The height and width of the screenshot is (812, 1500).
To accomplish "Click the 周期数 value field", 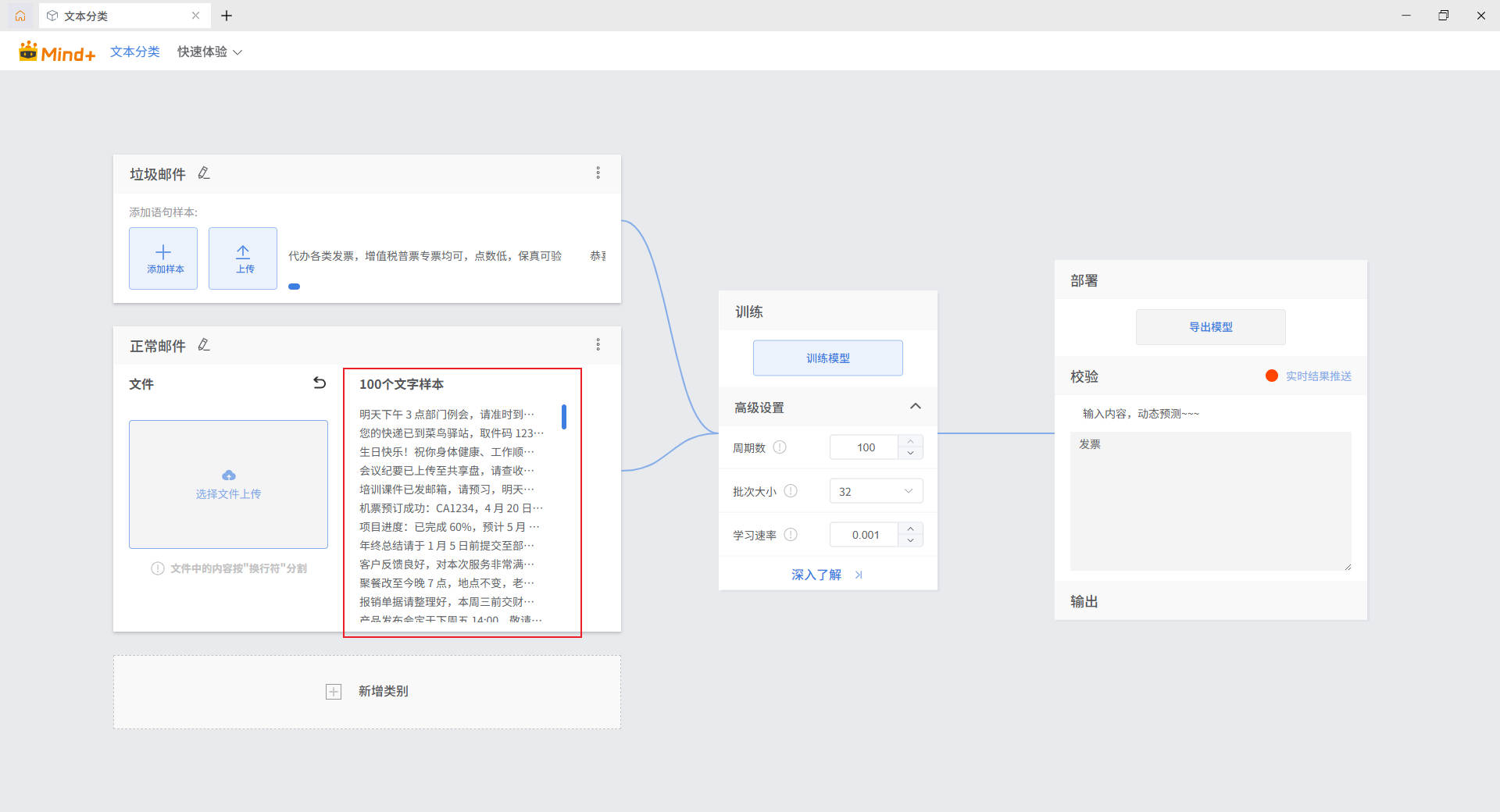I will [x=865, y=447].
